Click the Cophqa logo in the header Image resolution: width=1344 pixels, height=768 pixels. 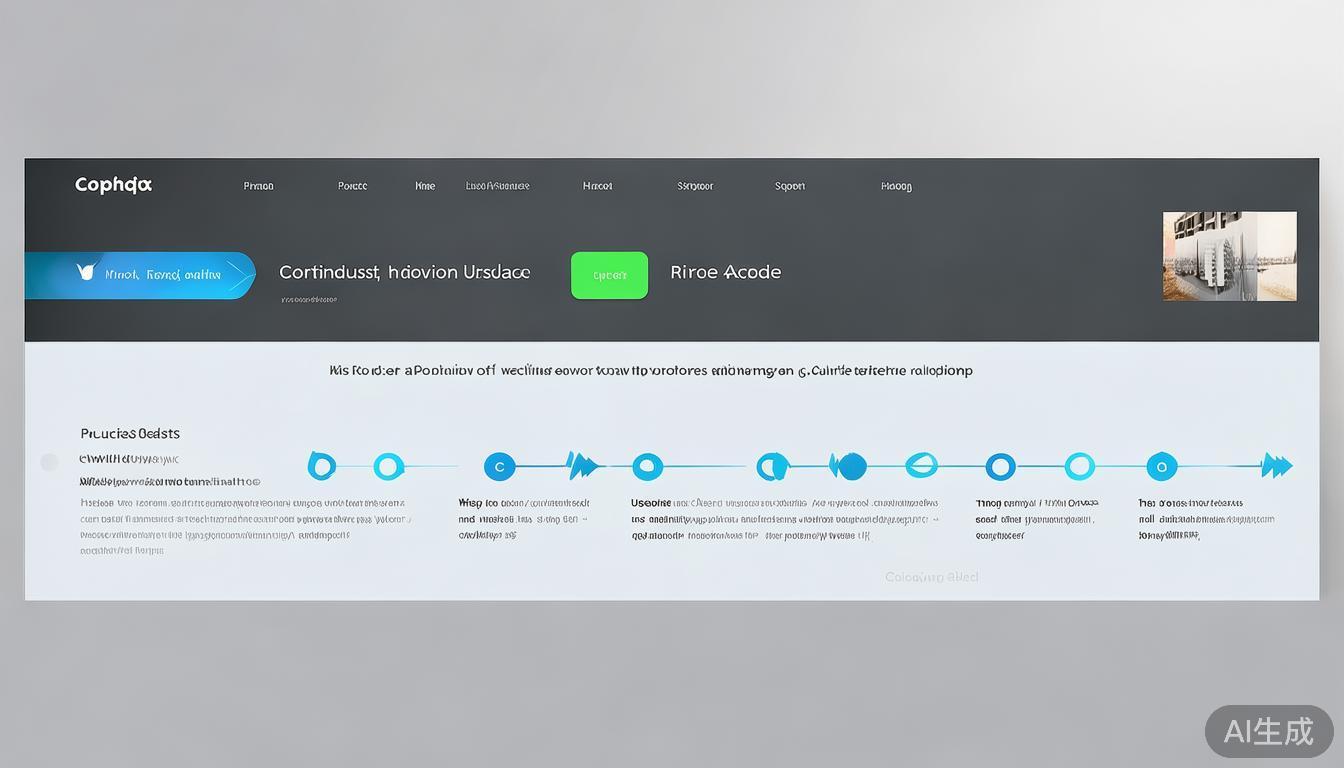pos(112,184)
